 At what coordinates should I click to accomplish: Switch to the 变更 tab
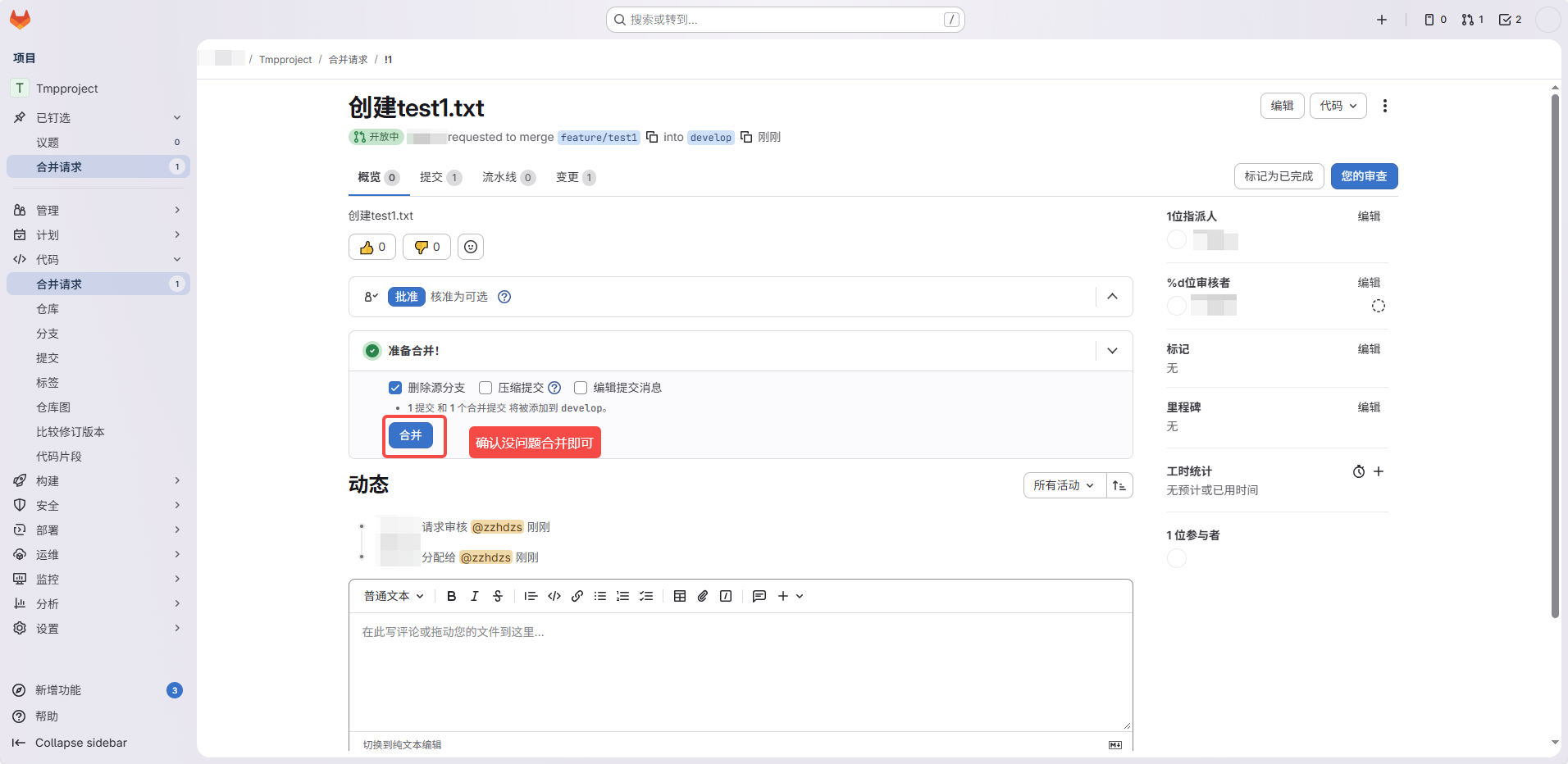[x=575, y=177]
